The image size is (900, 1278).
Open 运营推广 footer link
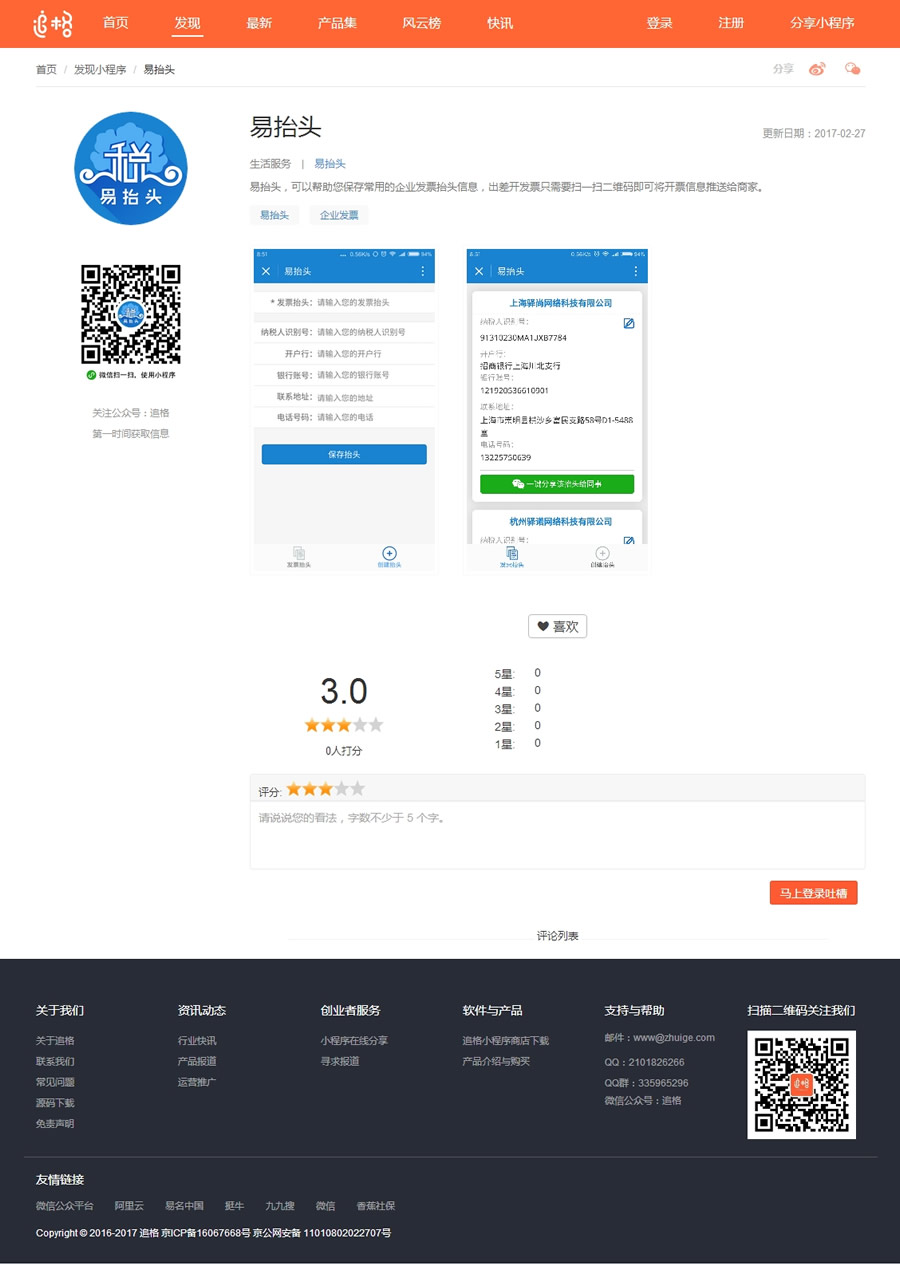[197, 1082]
